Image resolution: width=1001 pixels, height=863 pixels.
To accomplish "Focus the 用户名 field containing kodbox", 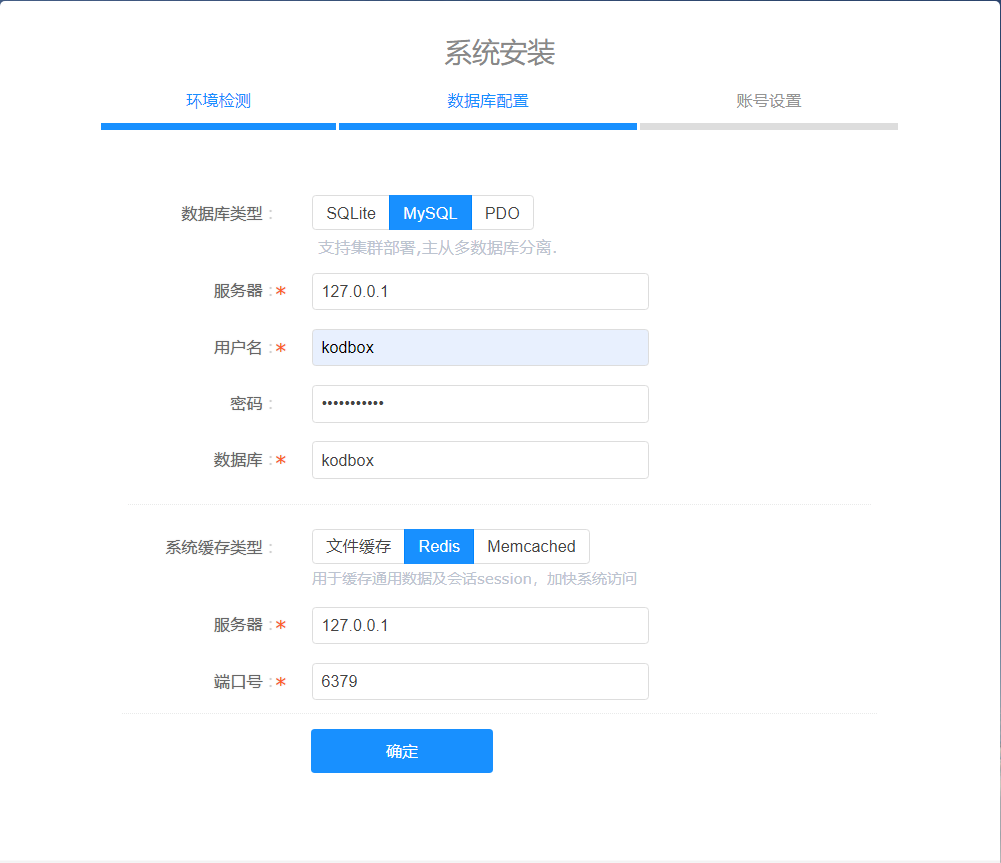I will [x=480, y=347].
